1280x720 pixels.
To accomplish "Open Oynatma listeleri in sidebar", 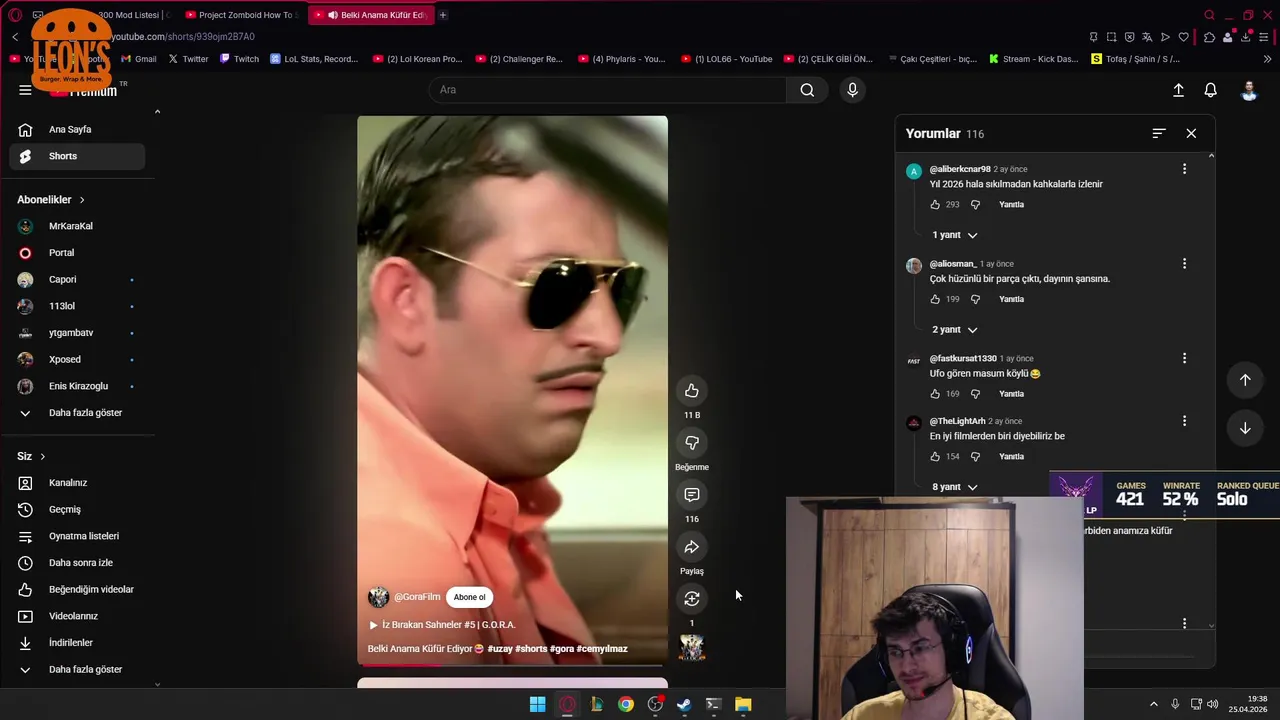I will pos(77,536).
